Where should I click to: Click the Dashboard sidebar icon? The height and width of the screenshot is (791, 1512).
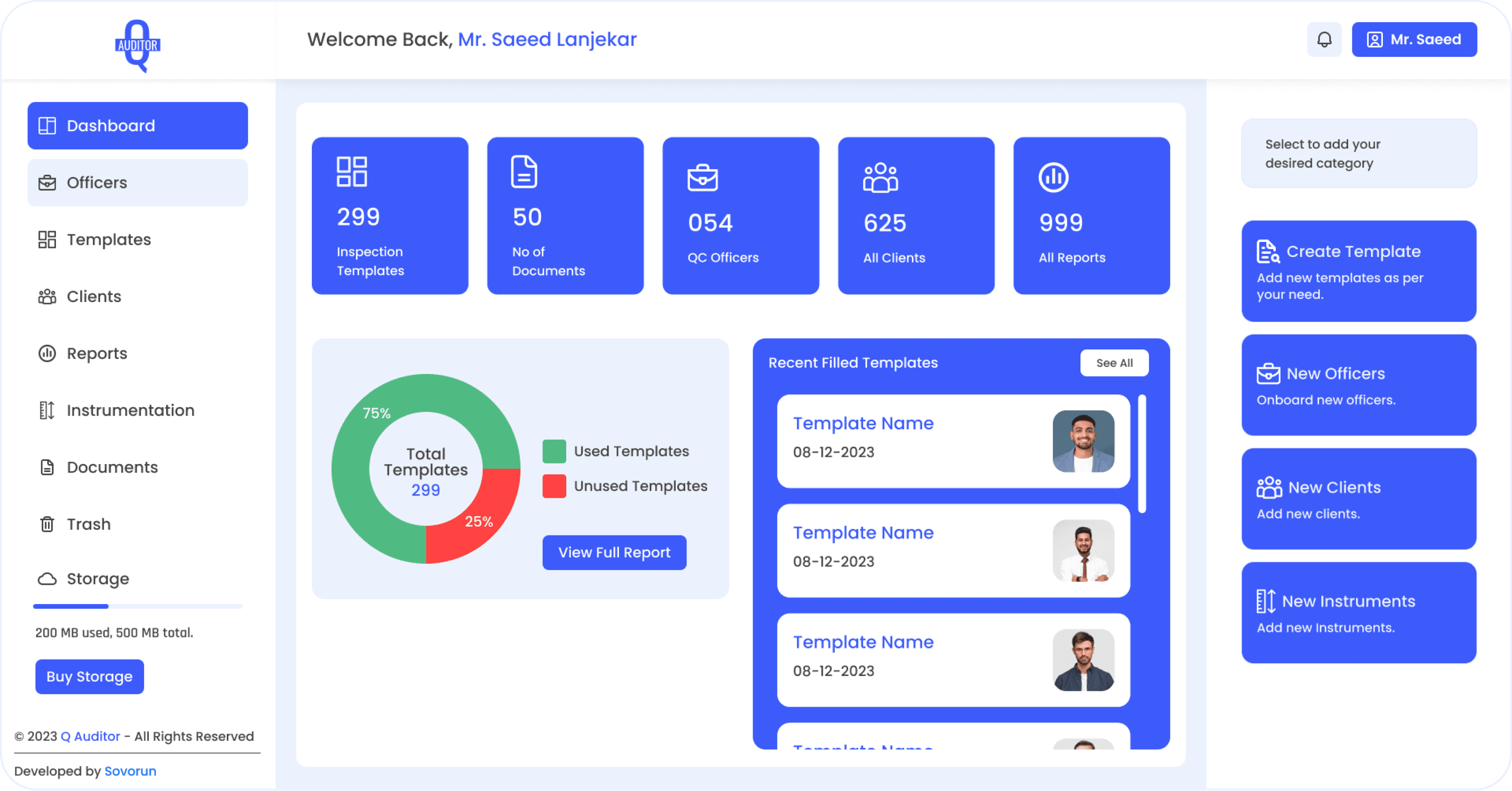(x=47, y=126)
